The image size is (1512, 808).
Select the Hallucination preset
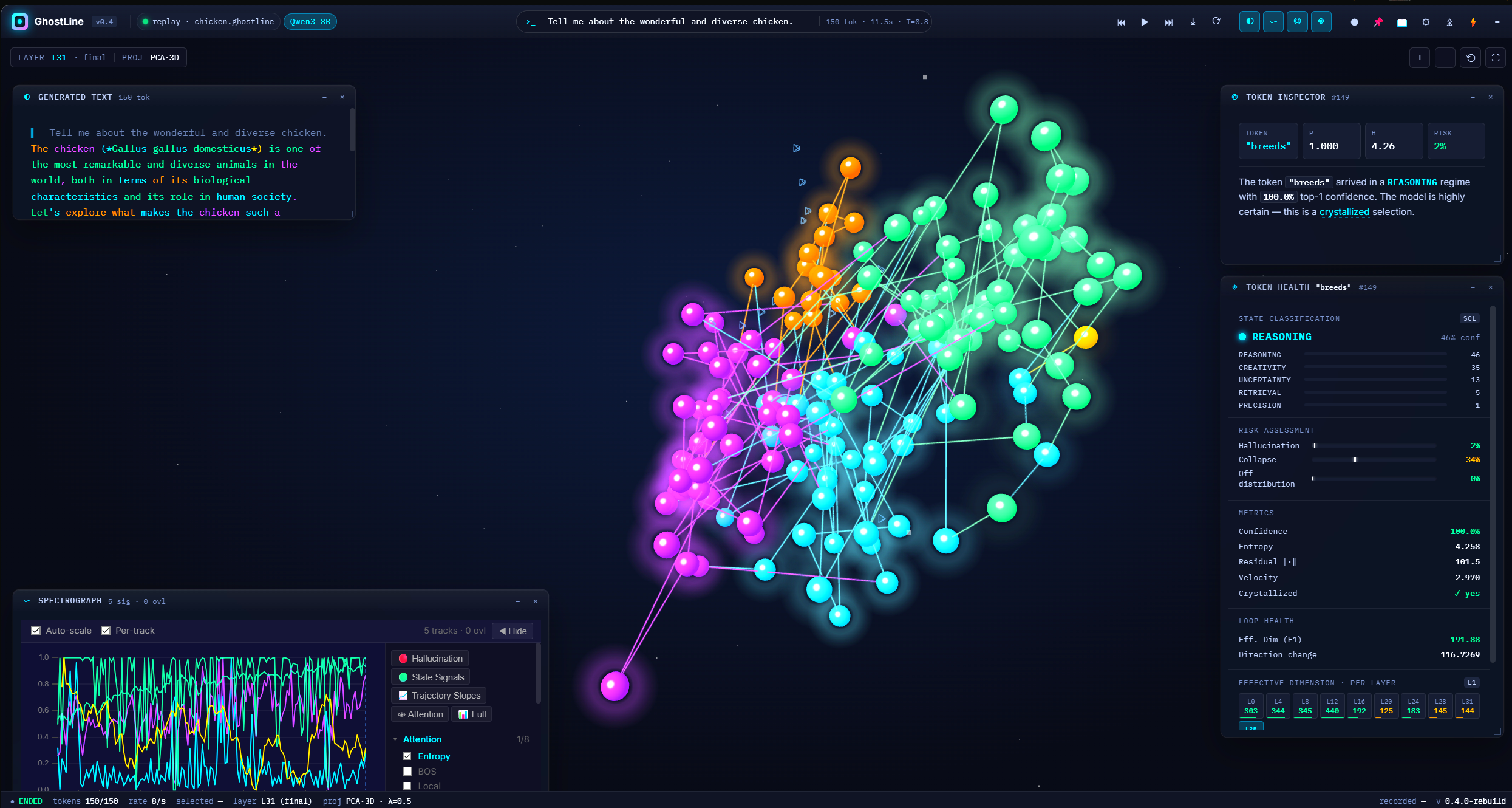[x=431, y=659]
